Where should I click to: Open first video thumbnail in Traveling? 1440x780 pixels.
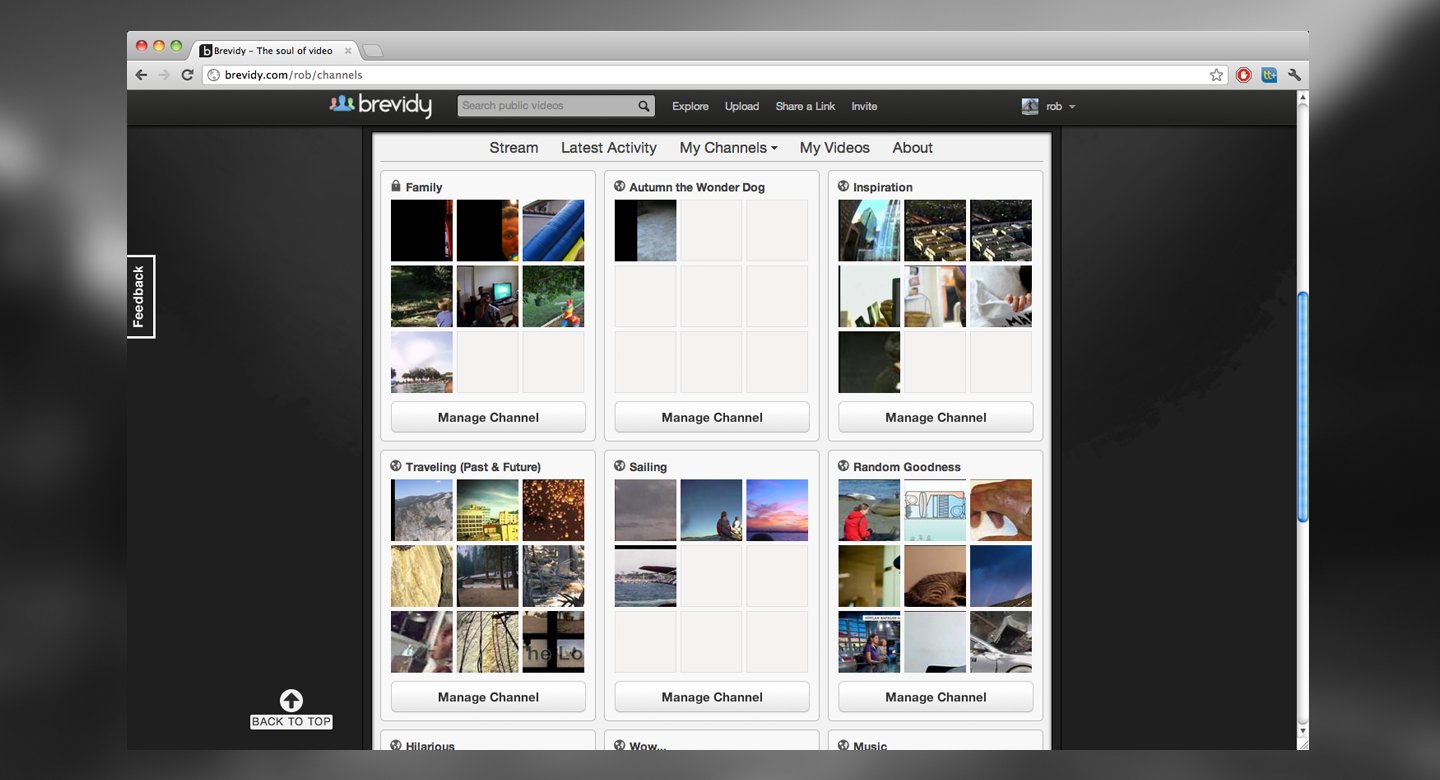[x=422, y=511]
